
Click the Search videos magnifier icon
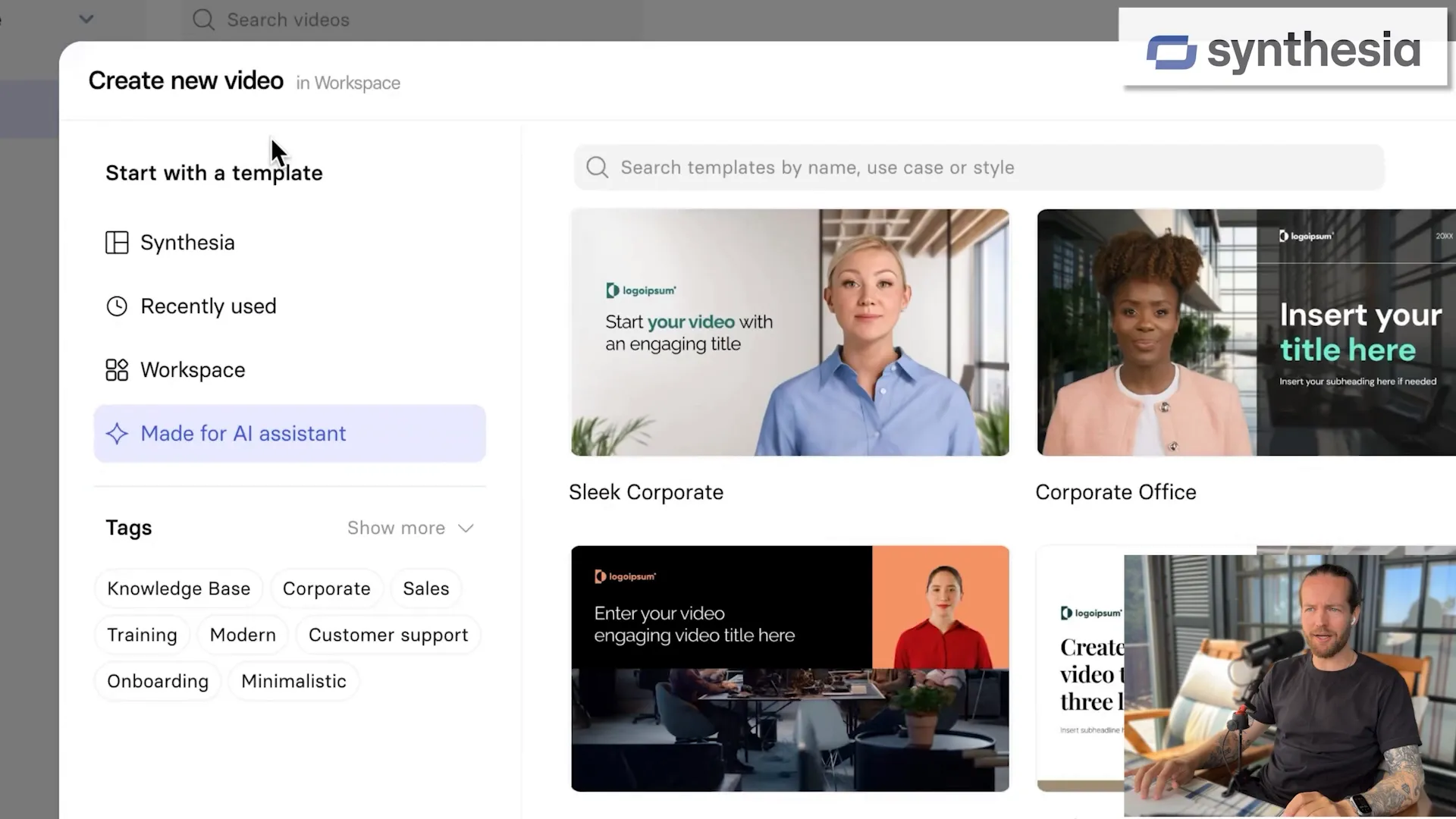pyautogui.click(x=203, y=20)
